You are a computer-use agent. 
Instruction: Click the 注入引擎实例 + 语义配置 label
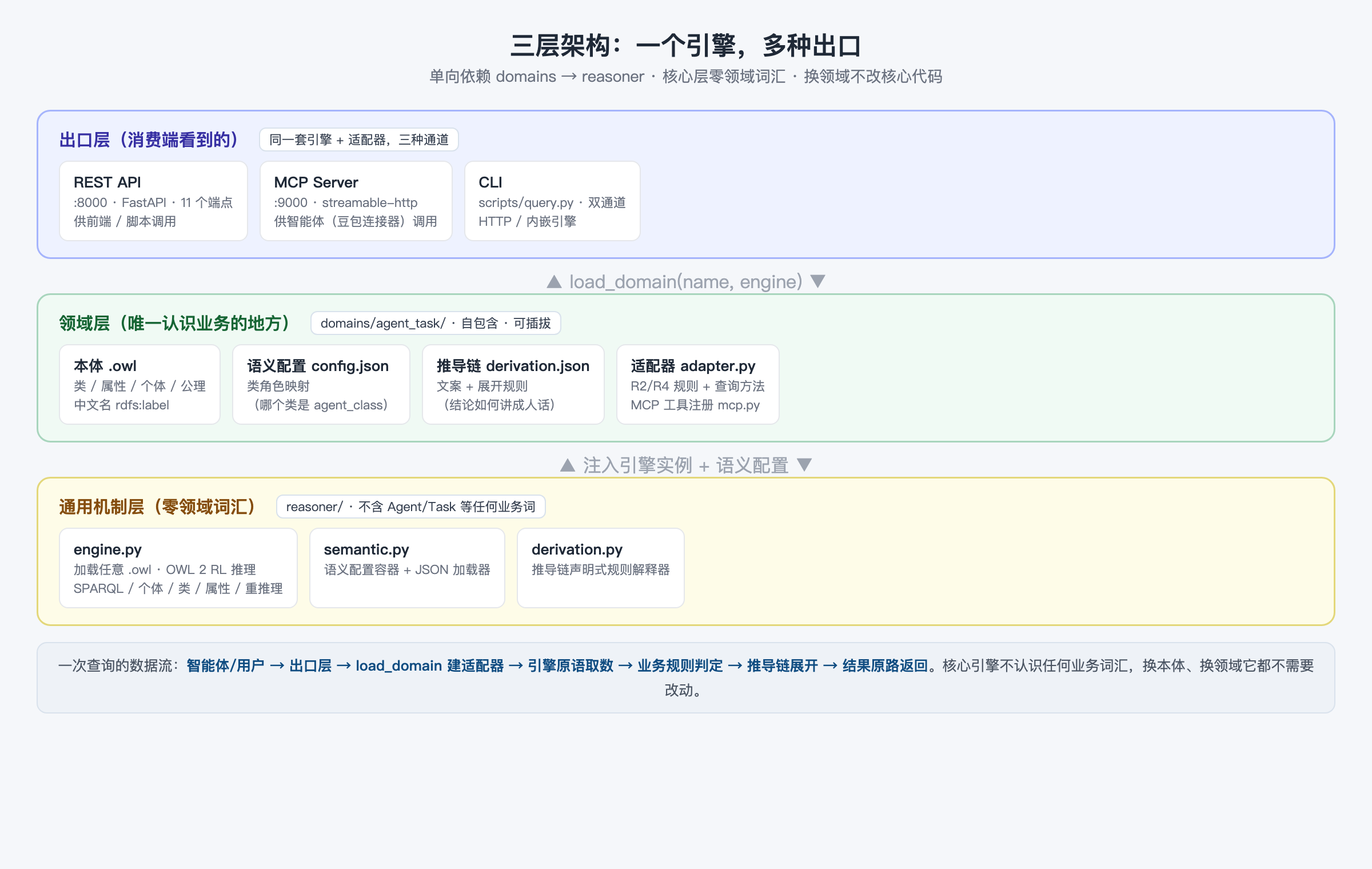tap(686, 465)
